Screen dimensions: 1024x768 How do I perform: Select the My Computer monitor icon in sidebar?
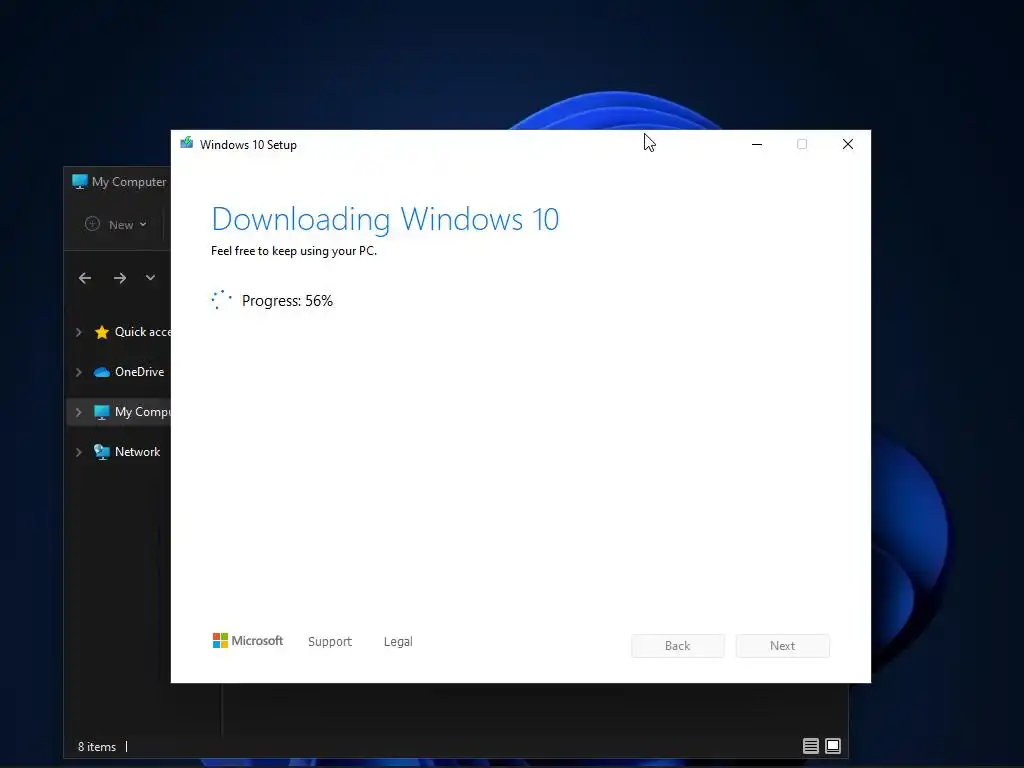click(101, 412)
